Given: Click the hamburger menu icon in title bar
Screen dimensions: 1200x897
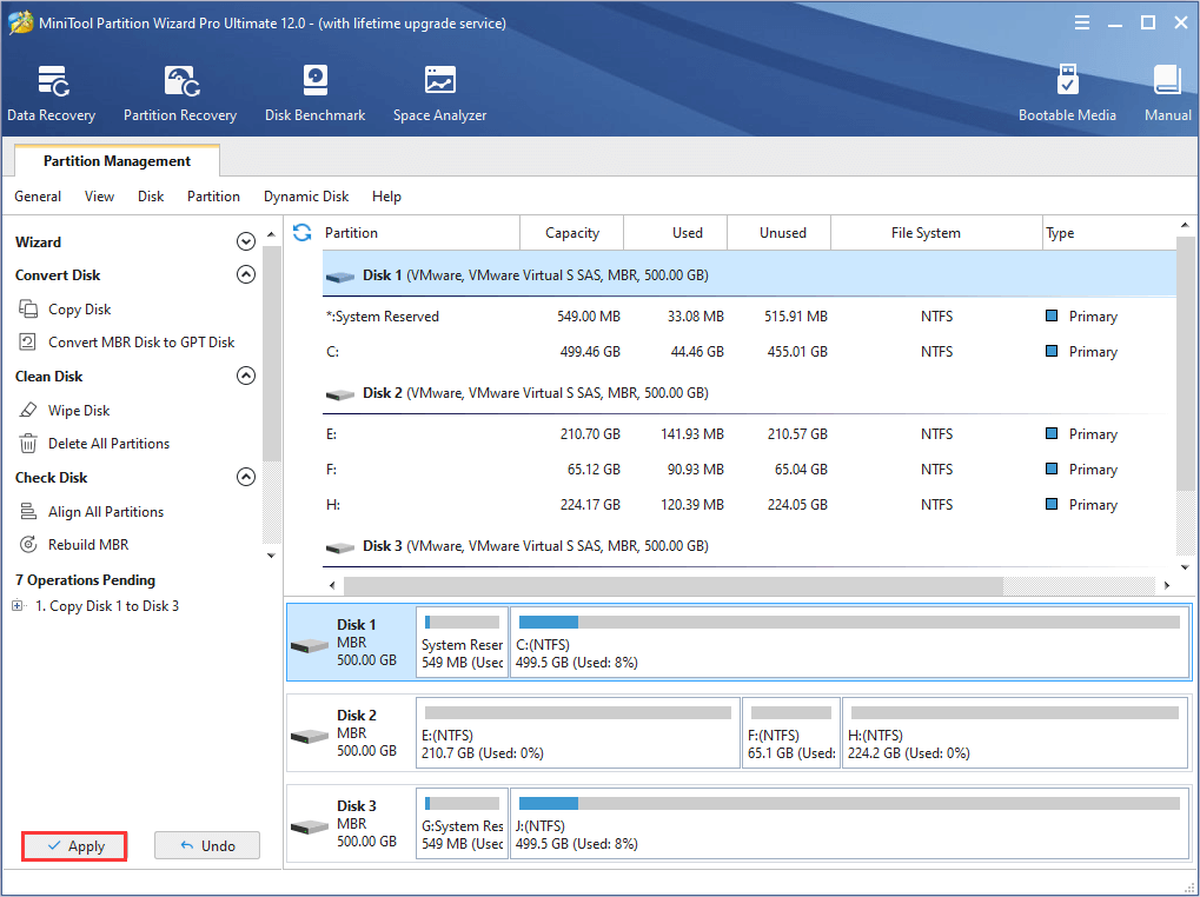Looking at the screenshot, I should 1082,22.
